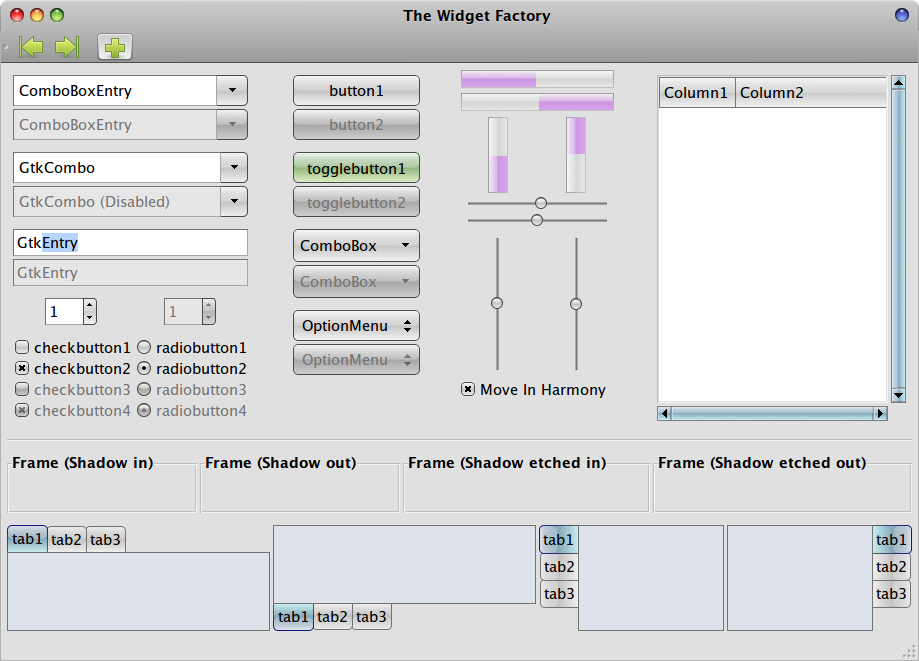This screenshot has height=661, width=919.
Task: Click into the GtkCombo text field
Action: coord(117,168)
